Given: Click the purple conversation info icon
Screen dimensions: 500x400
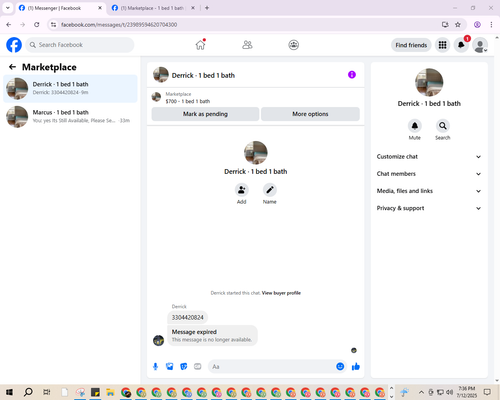Looking at the screenshot, I should tap(352, 75).
